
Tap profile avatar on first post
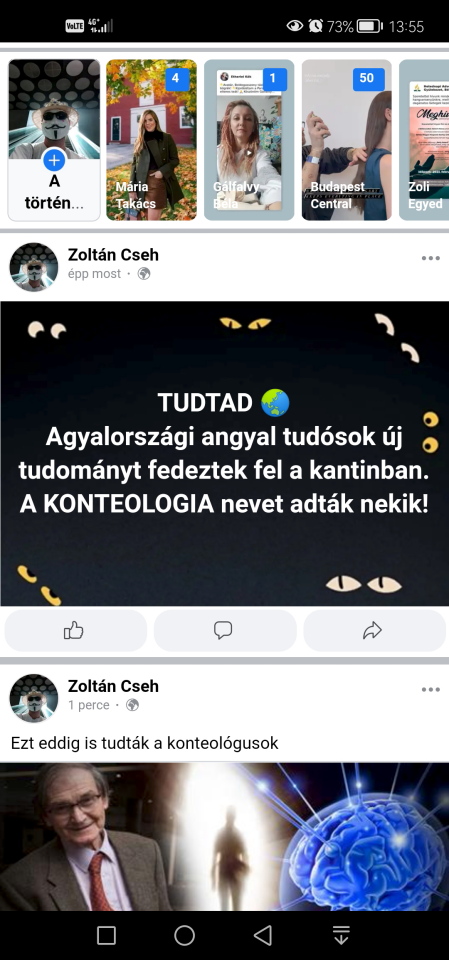tap(34, 267)
